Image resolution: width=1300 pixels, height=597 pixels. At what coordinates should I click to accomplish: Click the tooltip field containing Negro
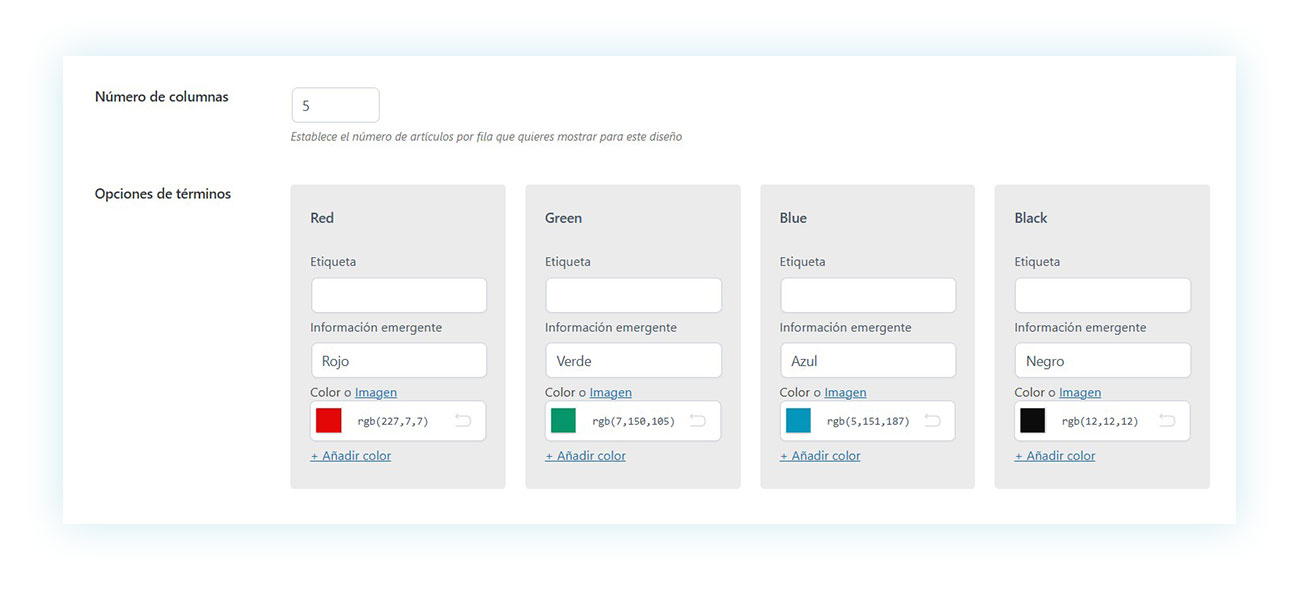[1103, 361]
